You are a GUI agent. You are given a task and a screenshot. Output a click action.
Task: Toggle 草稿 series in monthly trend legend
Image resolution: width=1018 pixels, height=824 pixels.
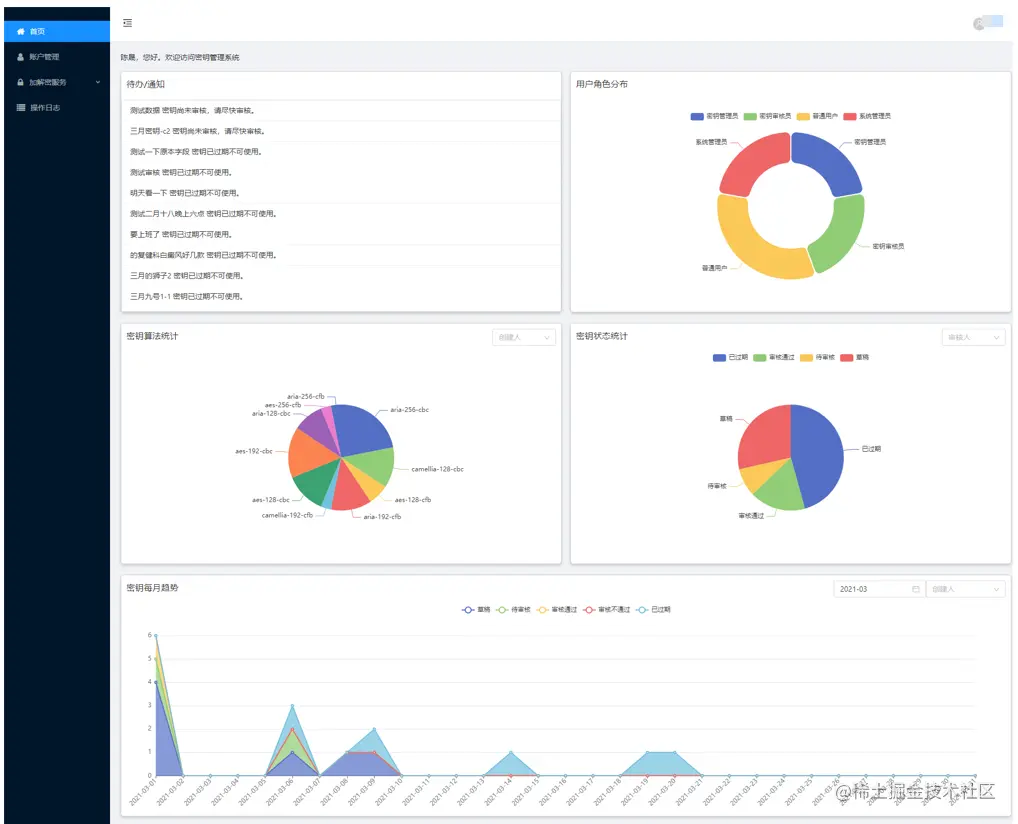coord(476,610)
